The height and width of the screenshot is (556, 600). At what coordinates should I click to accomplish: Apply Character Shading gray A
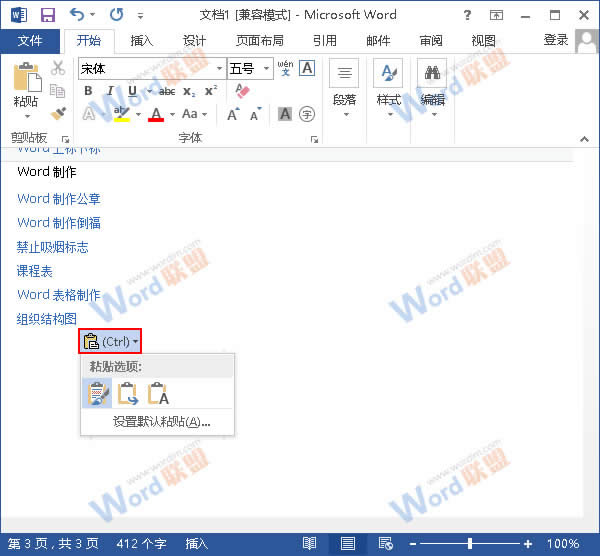[285, 114]
